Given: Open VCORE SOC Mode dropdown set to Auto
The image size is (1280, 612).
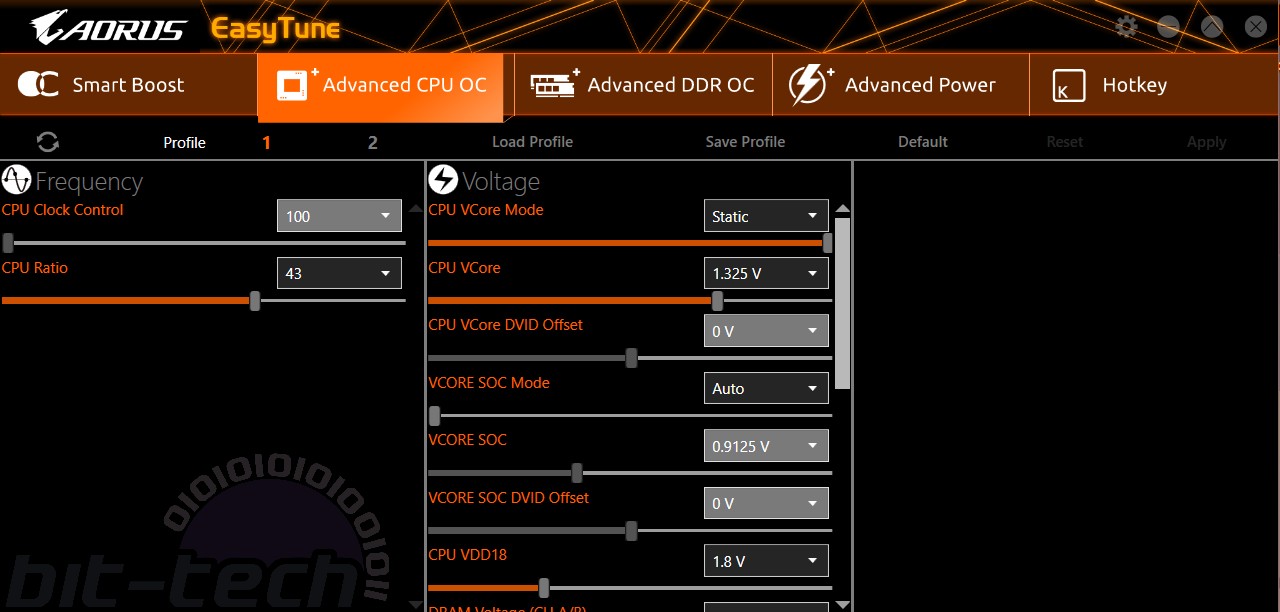Looking at the screenshot, I should 766,388.
